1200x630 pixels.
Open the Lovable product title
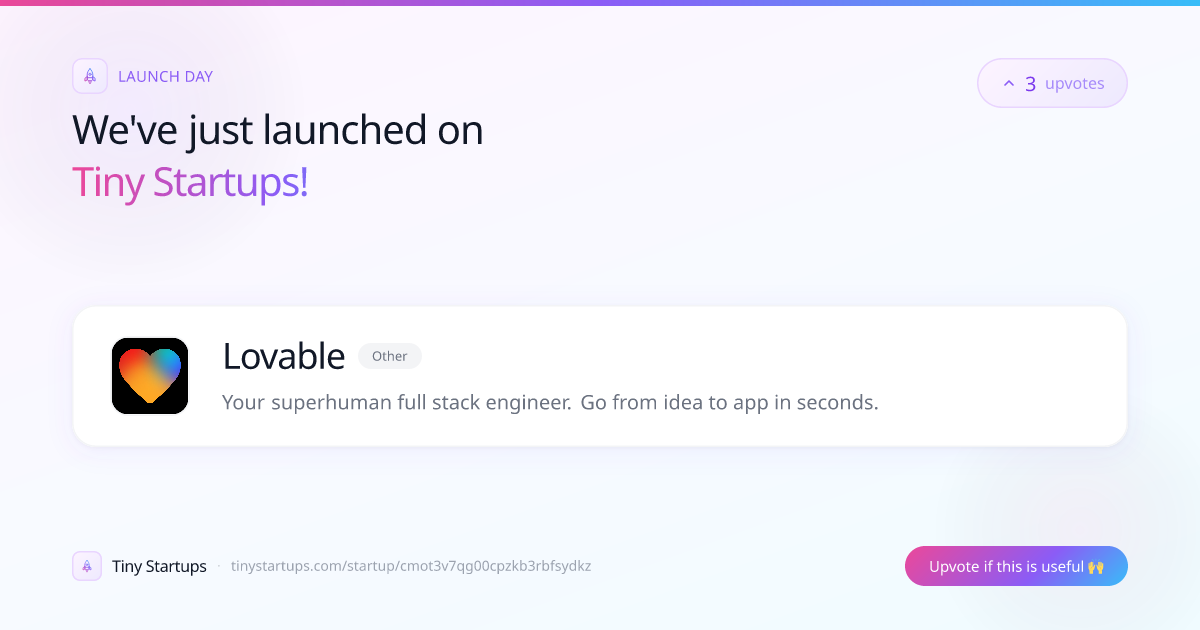click(284, 356)
